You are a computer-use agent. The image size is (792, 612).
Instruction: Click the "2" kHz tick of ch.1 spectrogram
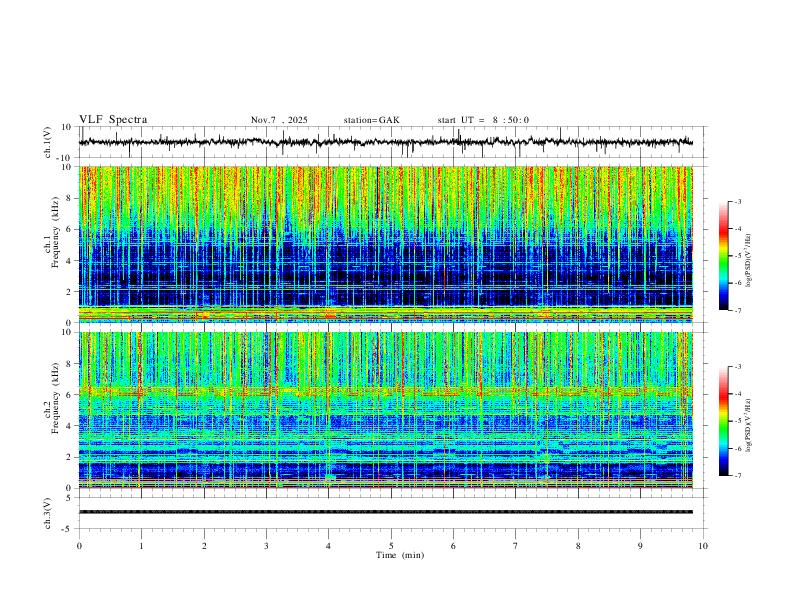[69, 292]
